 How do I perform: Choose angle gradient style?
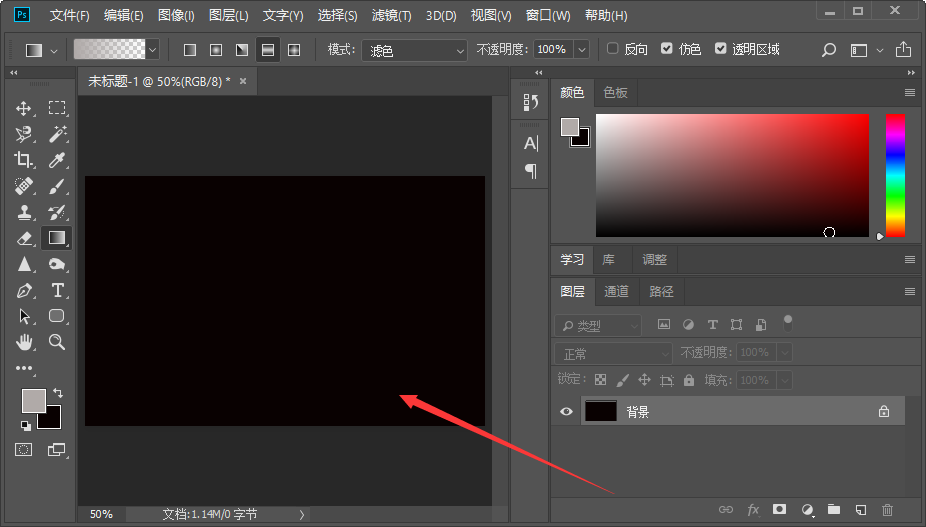click(x=242, y=50)
